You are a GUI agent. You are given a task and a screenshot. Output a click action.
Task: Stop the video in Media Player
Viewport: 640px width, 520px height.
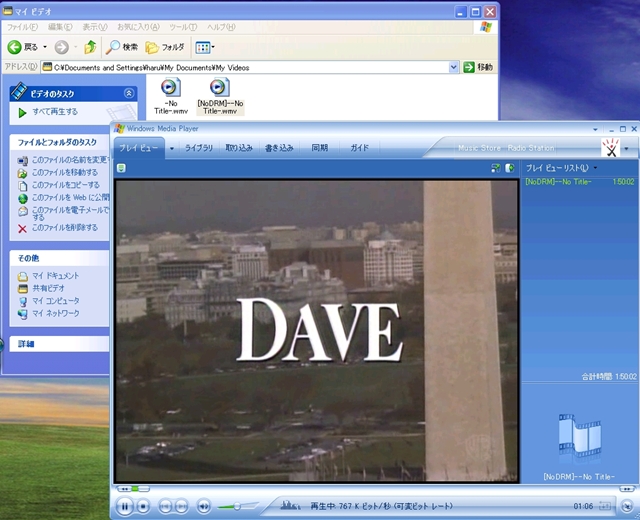click(143, 507)
